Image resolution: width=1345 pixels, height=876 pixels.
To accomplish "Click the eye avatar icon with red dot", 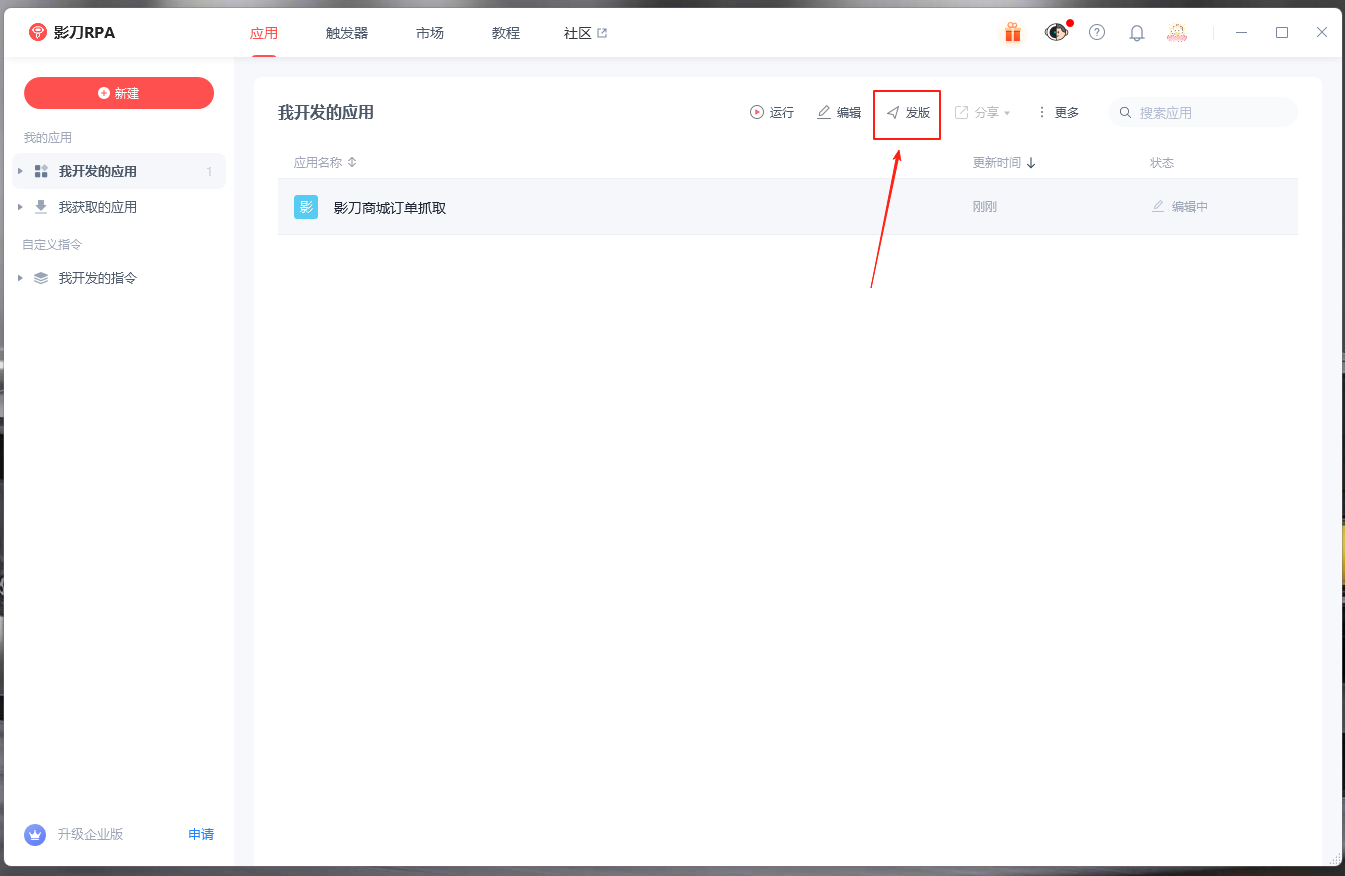I will tap(1056, 33).
